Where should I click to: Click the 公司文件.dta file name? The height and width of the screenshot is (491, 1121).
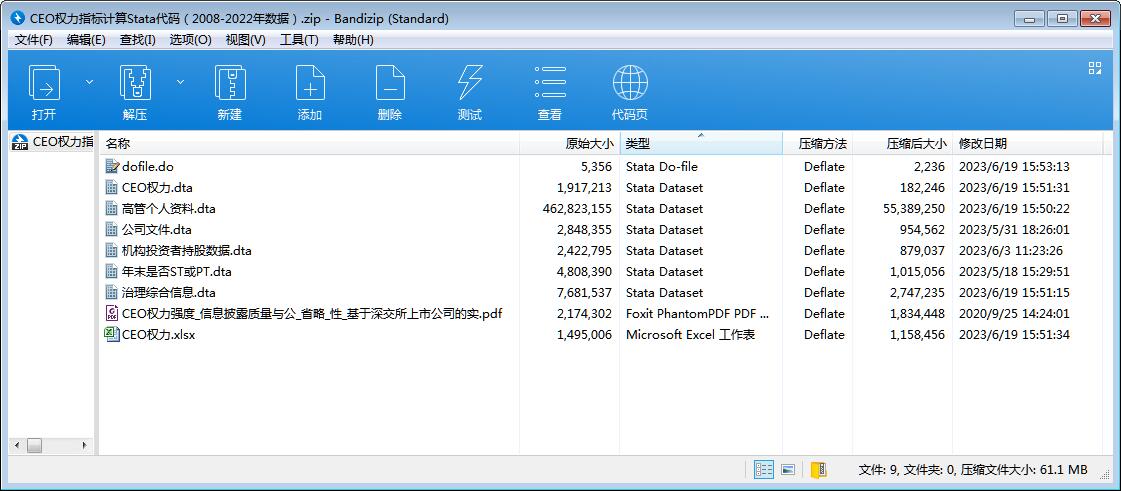point(157,229)
